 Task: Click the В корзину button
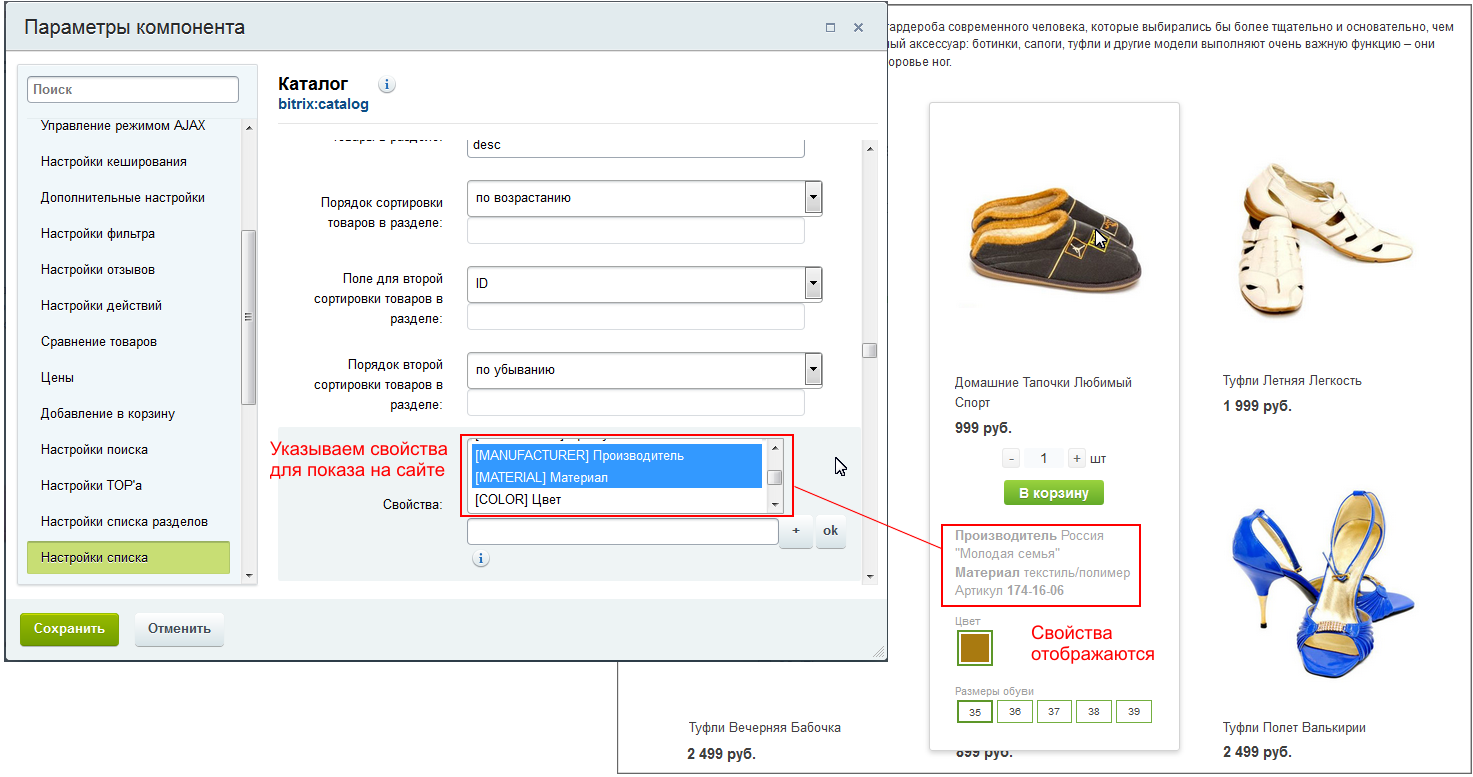[1053, 492]
